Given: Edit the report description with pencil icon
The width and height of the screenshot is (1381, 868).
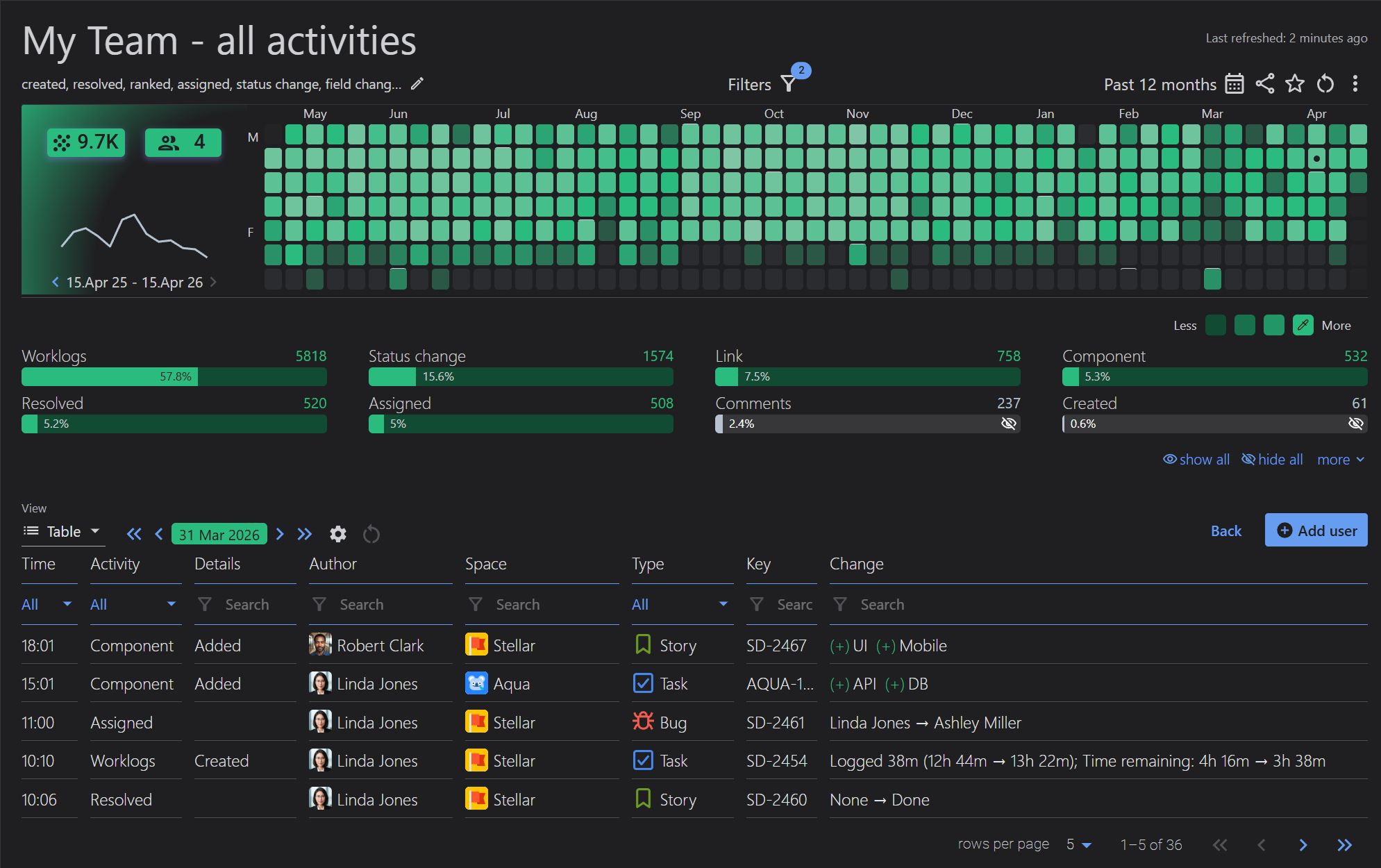Looking at the screenshot, I should (x=417, y=83).
